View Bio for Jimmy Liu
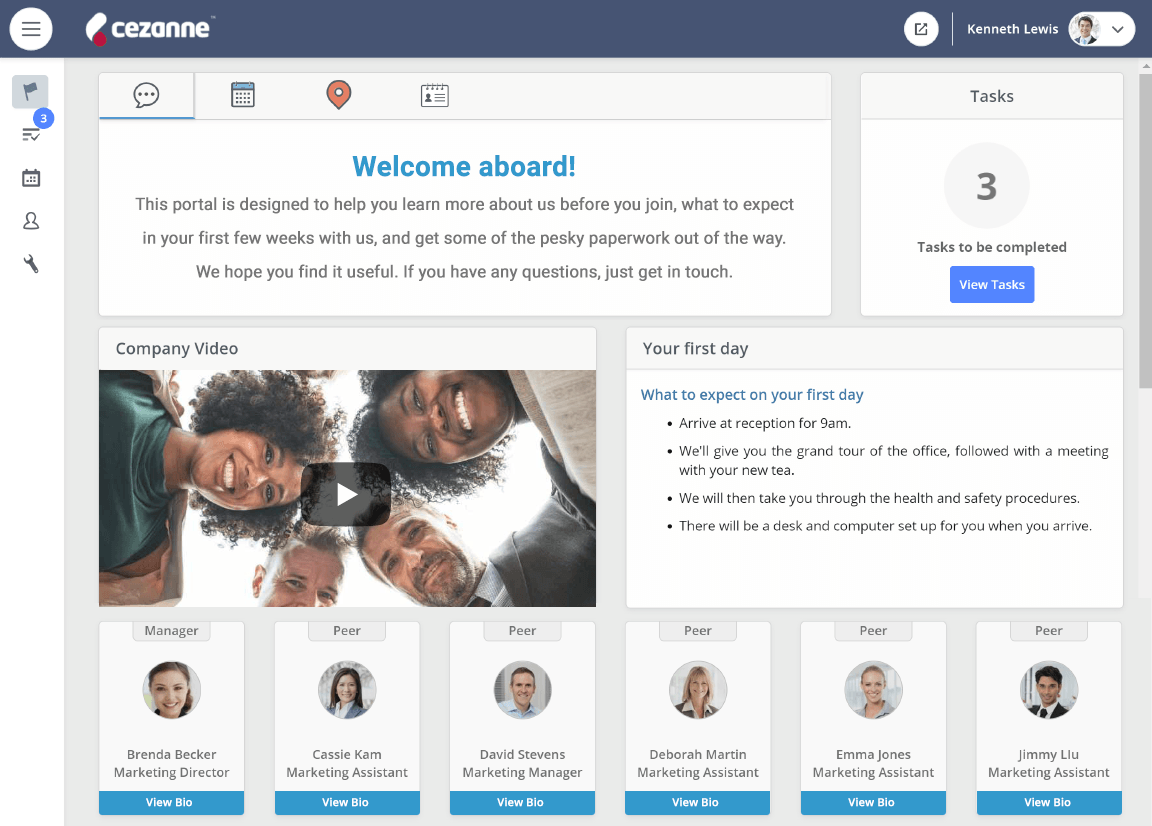The image size is (1152, 826). pyautogui.click(x=1048, y=802)
